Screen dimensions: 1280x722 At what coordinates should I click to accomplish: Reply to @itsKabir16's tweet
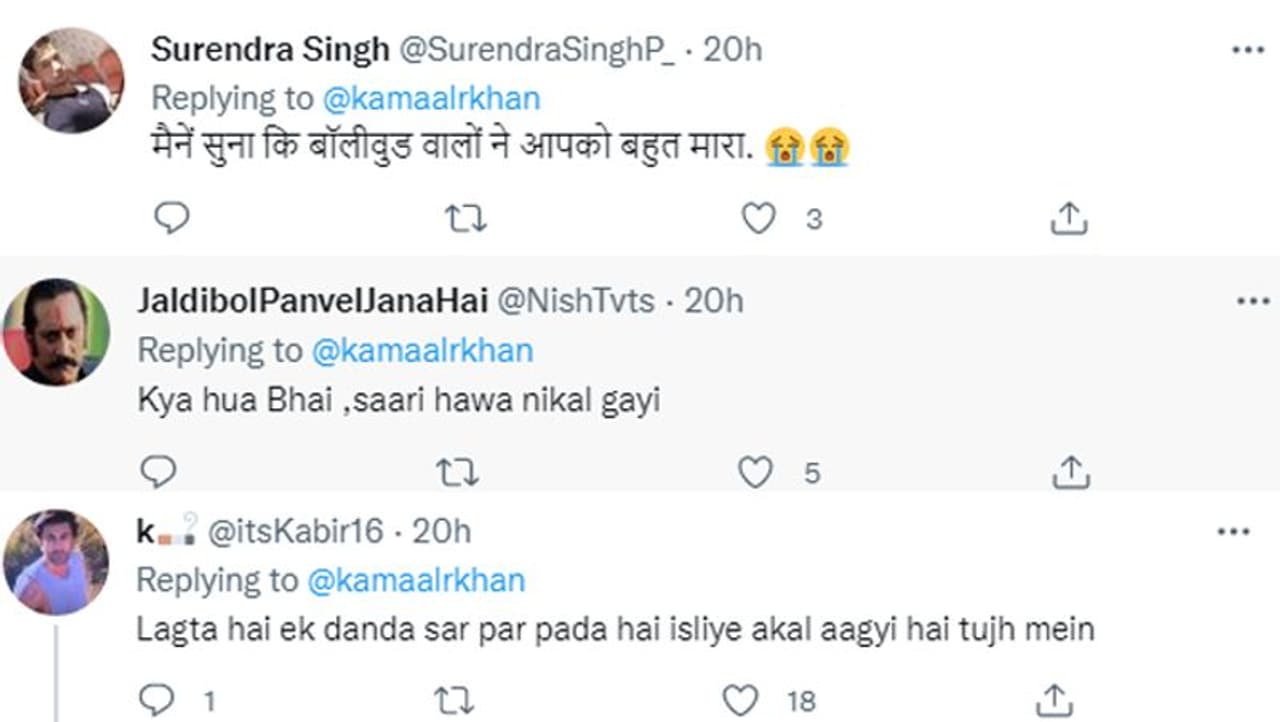(155, 699)
